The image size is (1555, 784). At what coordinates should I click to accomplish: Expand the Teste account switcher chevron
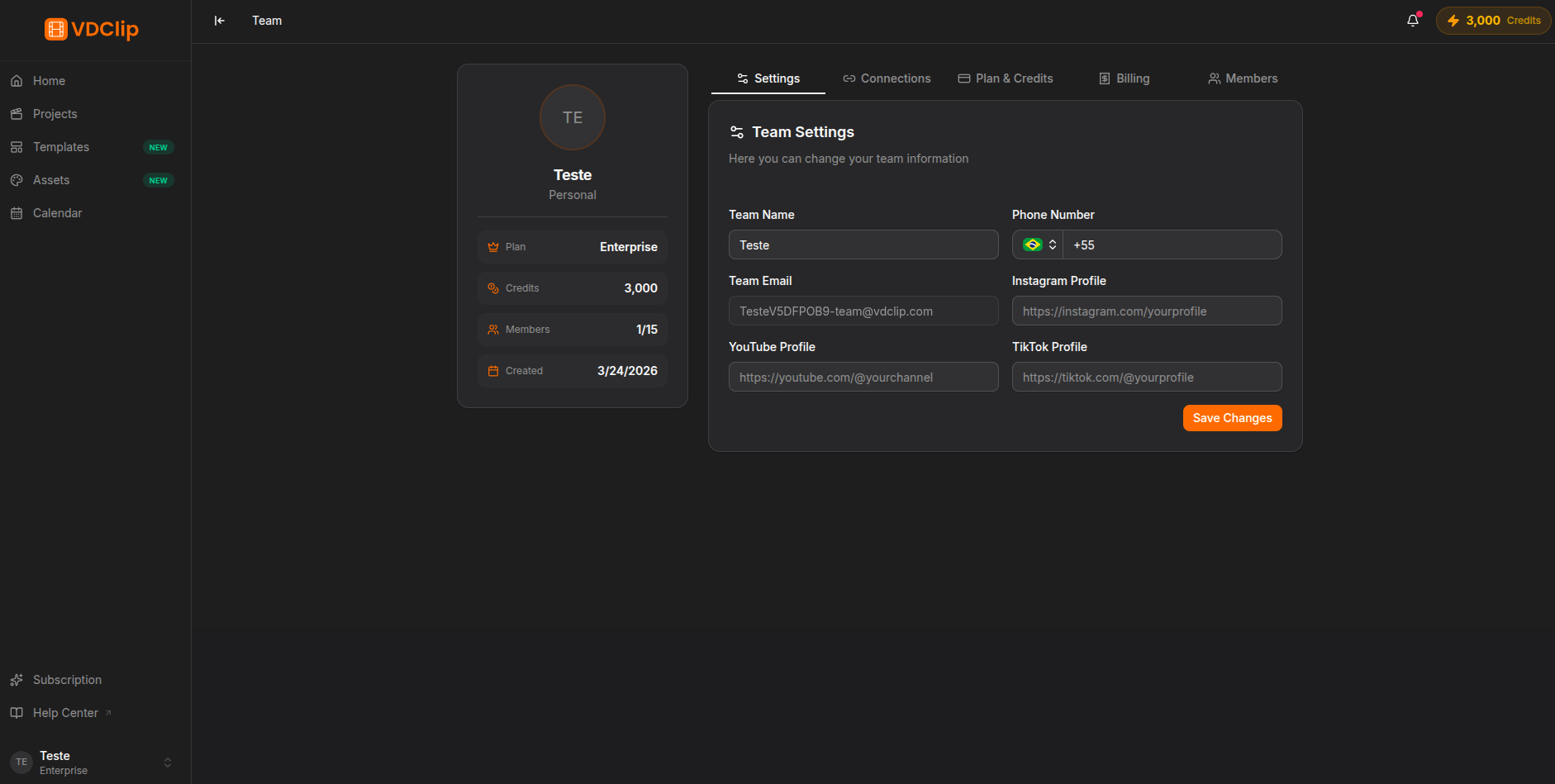click(168, 763)
